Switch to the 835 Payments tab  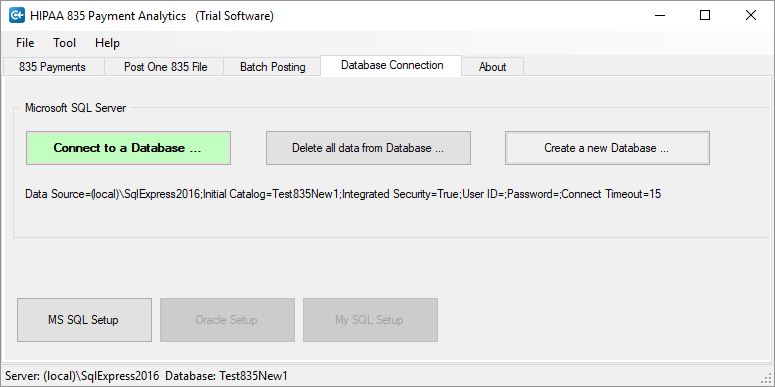pos(52,67)
